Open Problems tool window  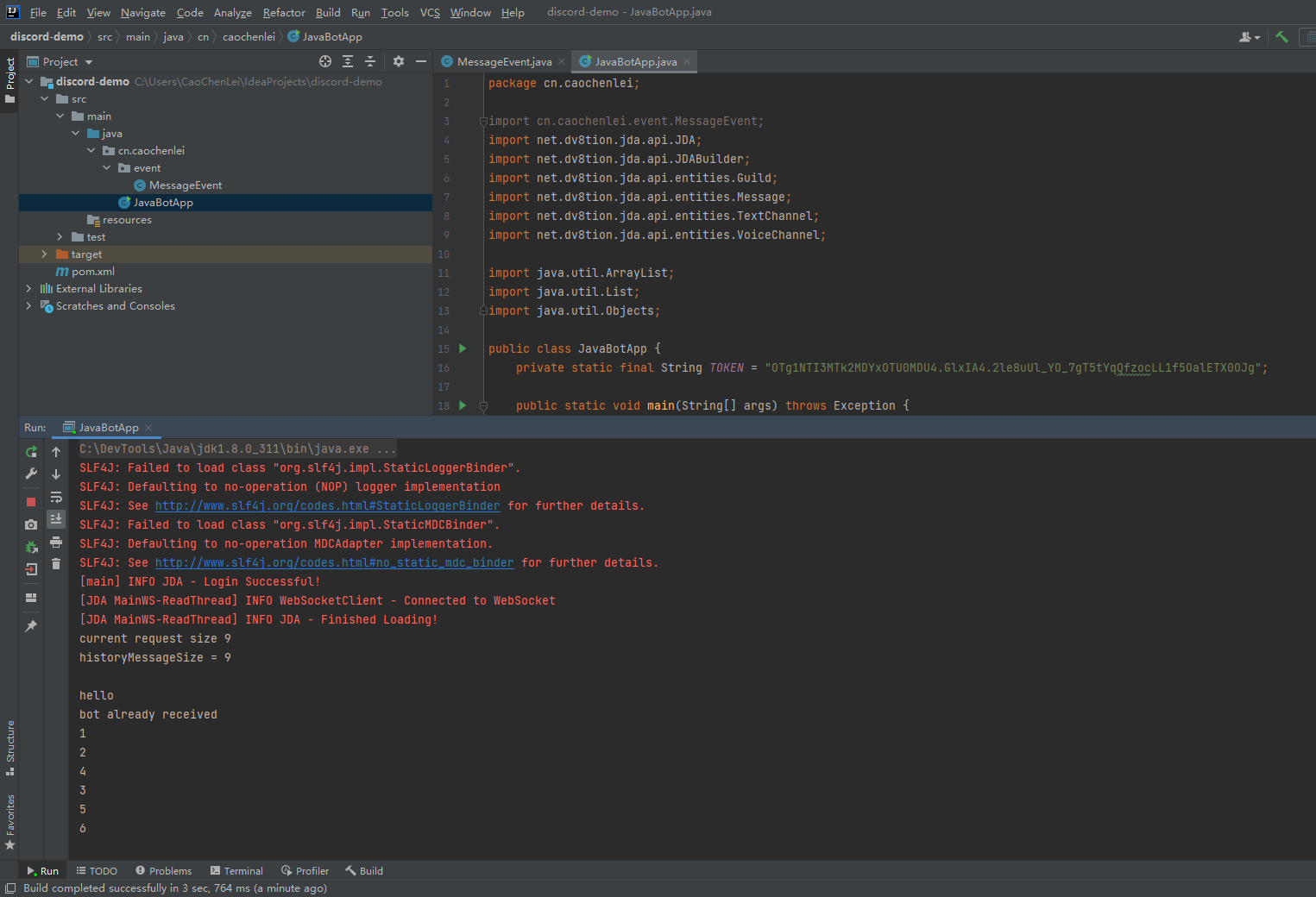click(164, 870)
